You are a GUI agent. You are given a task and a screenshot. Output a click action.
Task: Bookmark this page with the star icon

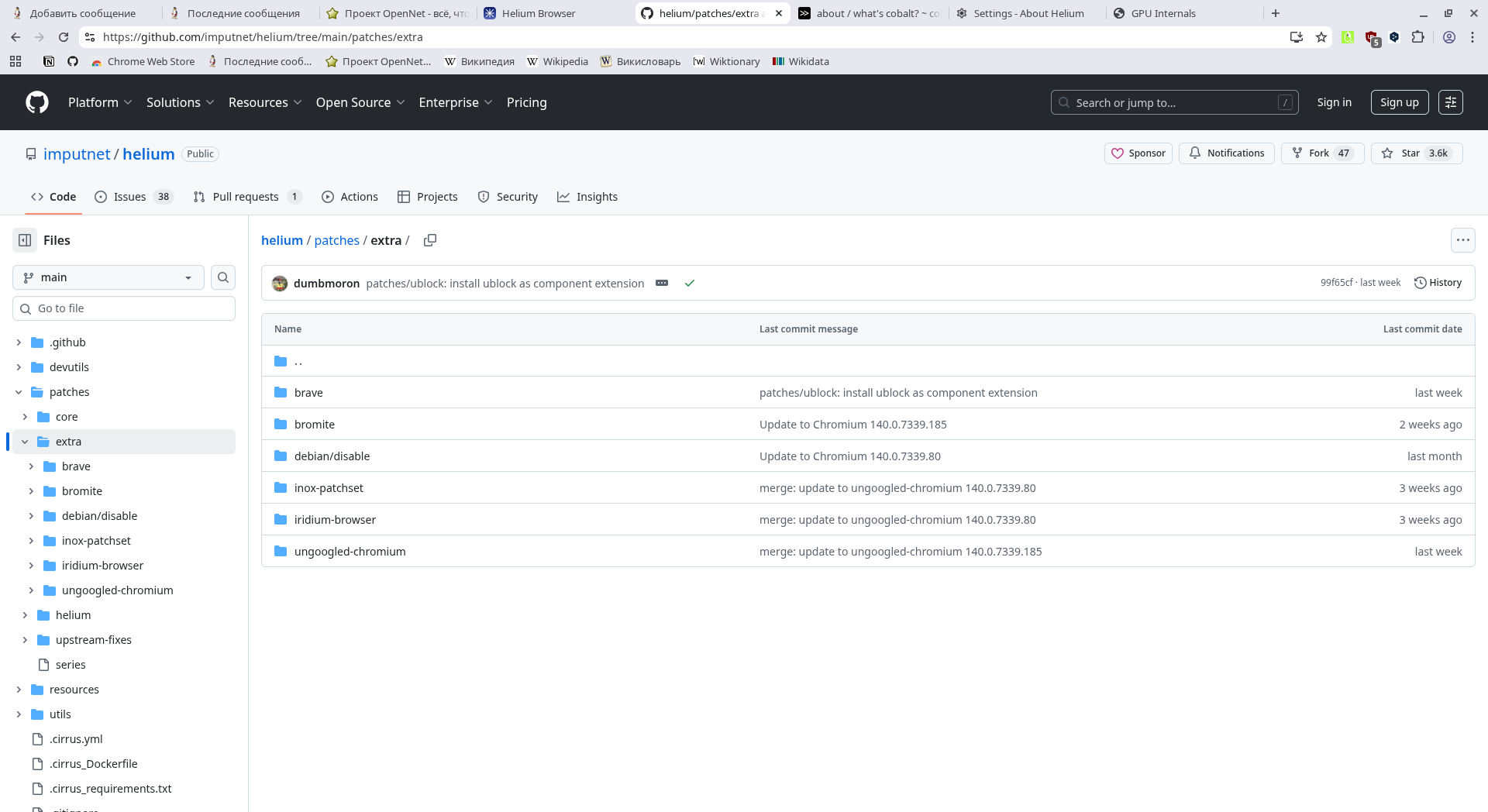click(1321, 37)
